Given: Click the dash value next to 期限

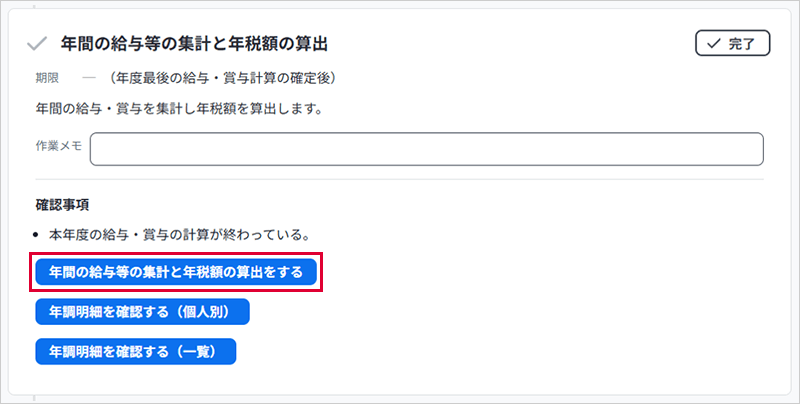Looking at the screenshot, I should (x=89, y=77).
